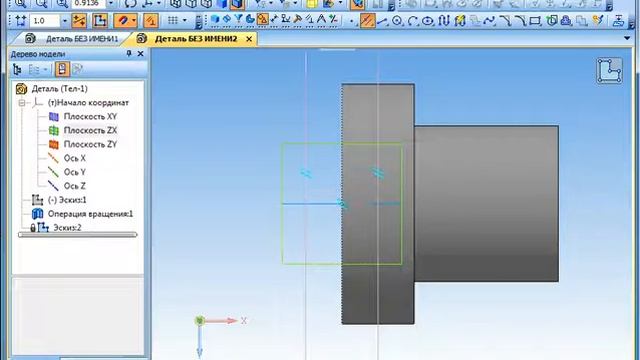Select the Fillet tool
640x360 pixels.
[x=521, y=20]
